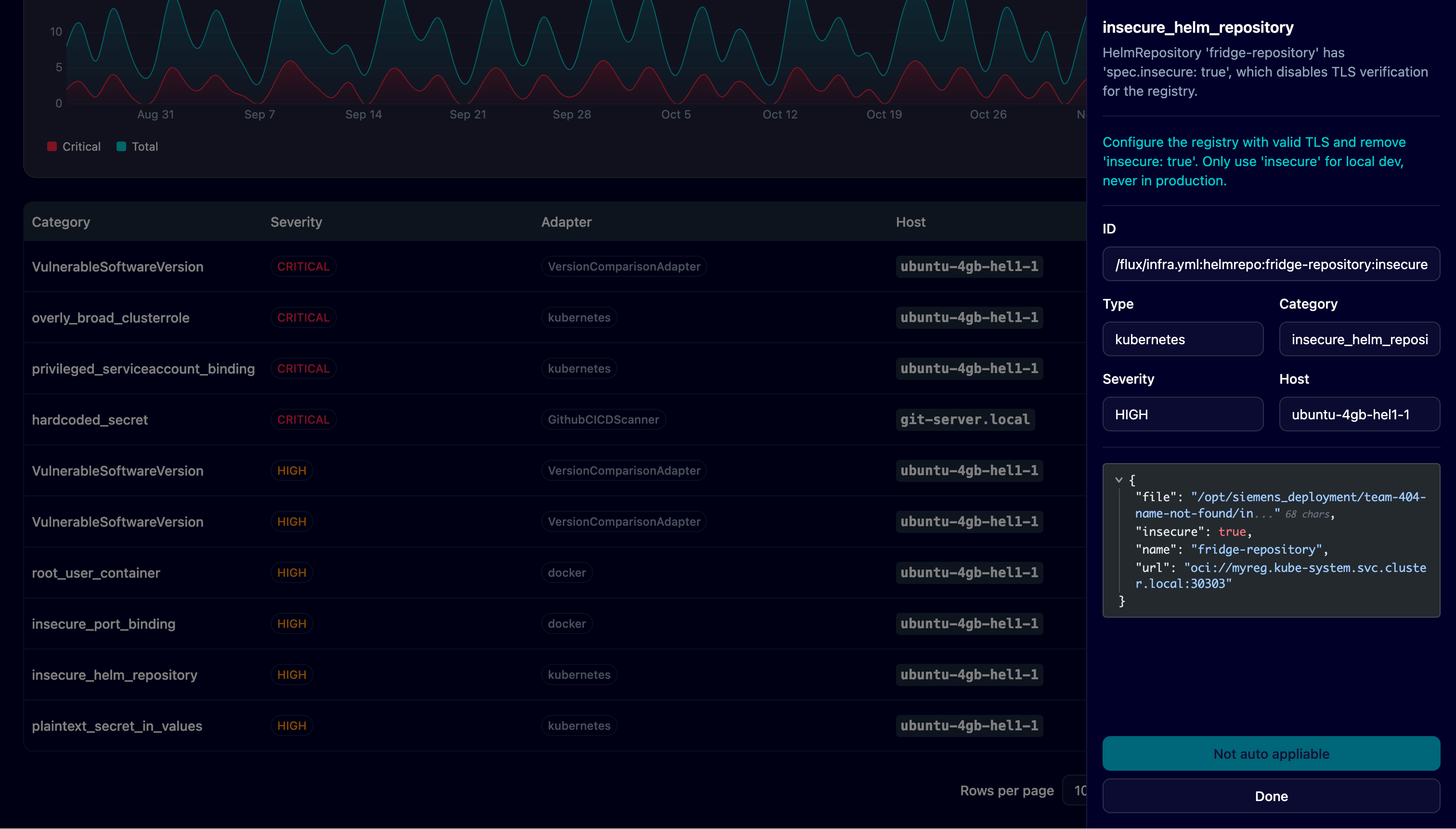Select the hardcoded_secret row

coord(90,420)
